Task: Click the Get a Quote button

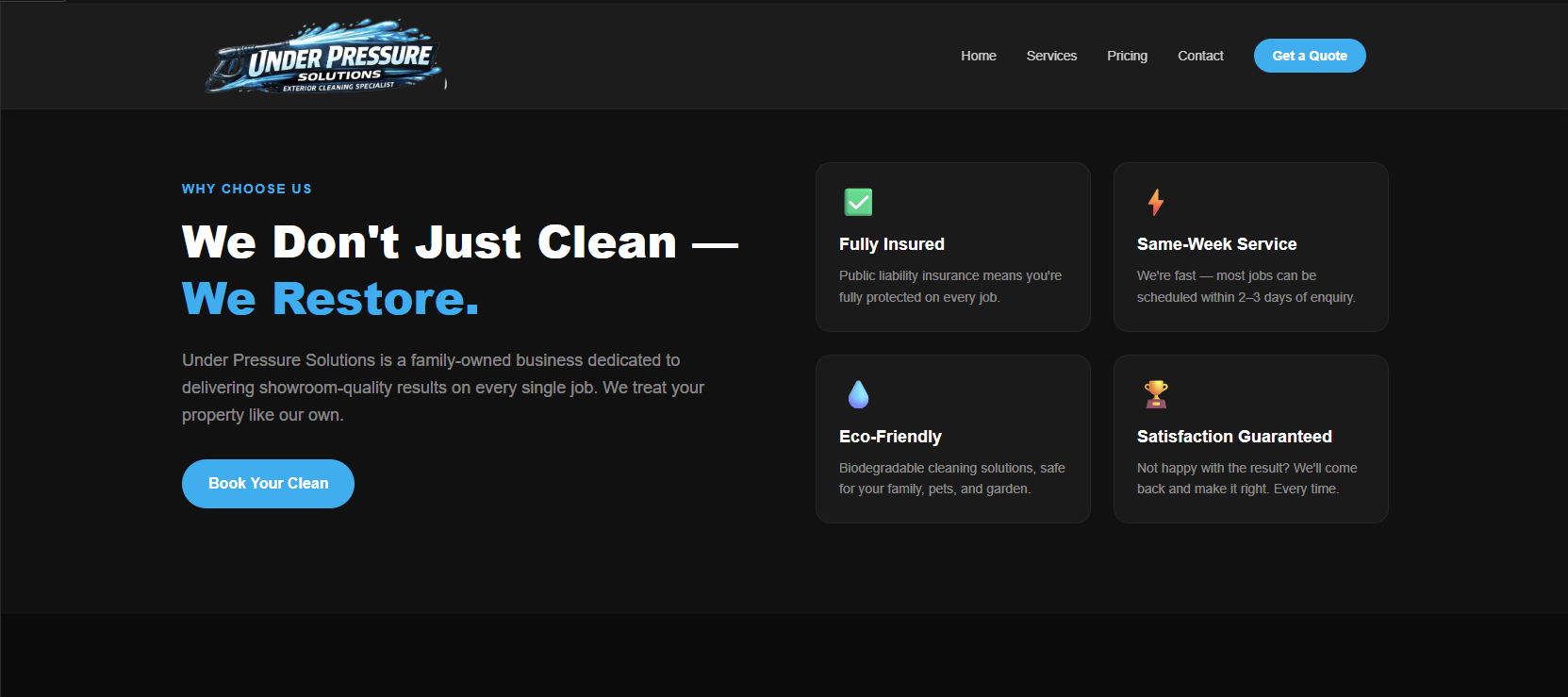Action: (1310, 56)
